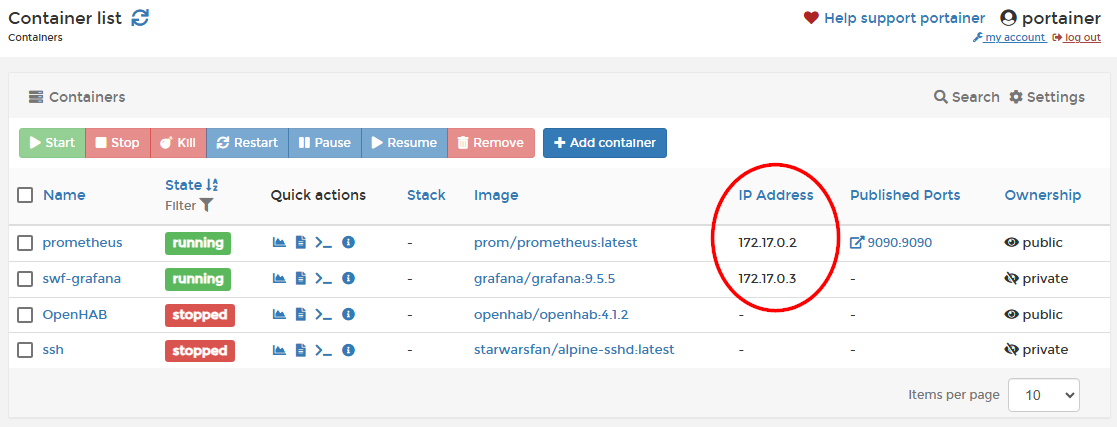
Task: Inspect info icon for ssh container
Action: coord(348,349)
